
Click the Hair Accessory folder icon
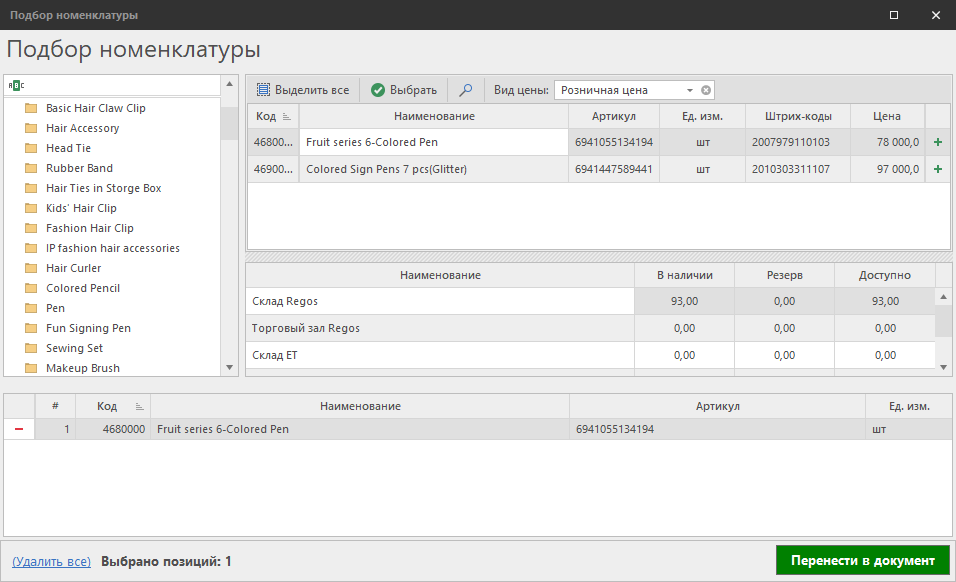click(x=31, y=128)
